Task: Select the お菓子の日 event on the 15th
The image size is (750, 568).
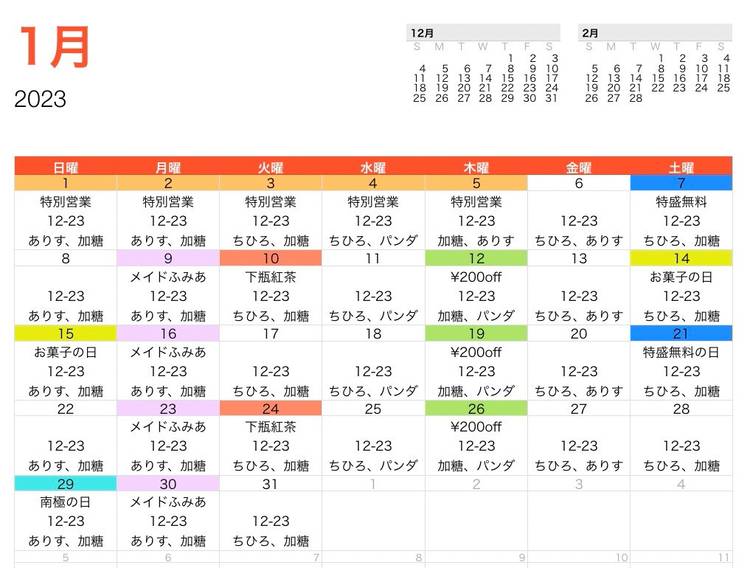Action: tap(66, 352)
